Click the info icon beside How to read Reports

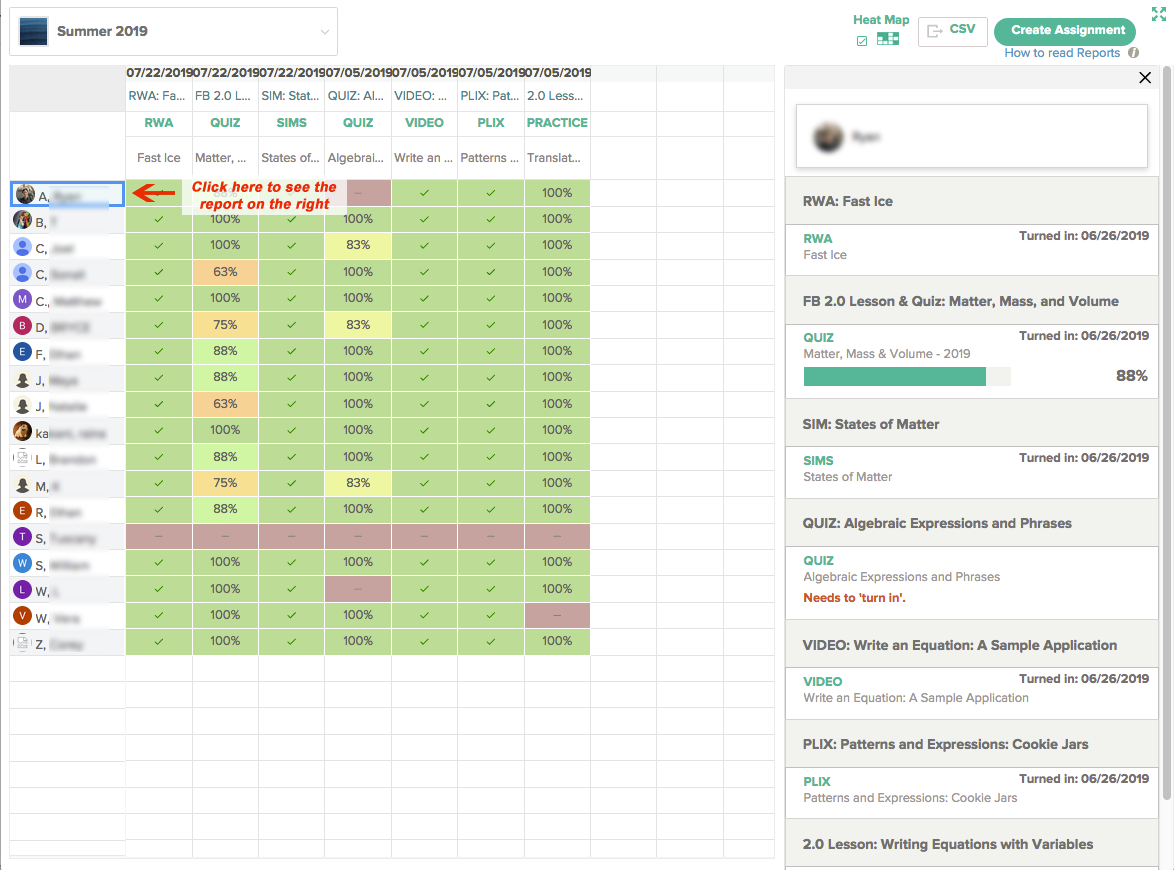[1134, 53]
